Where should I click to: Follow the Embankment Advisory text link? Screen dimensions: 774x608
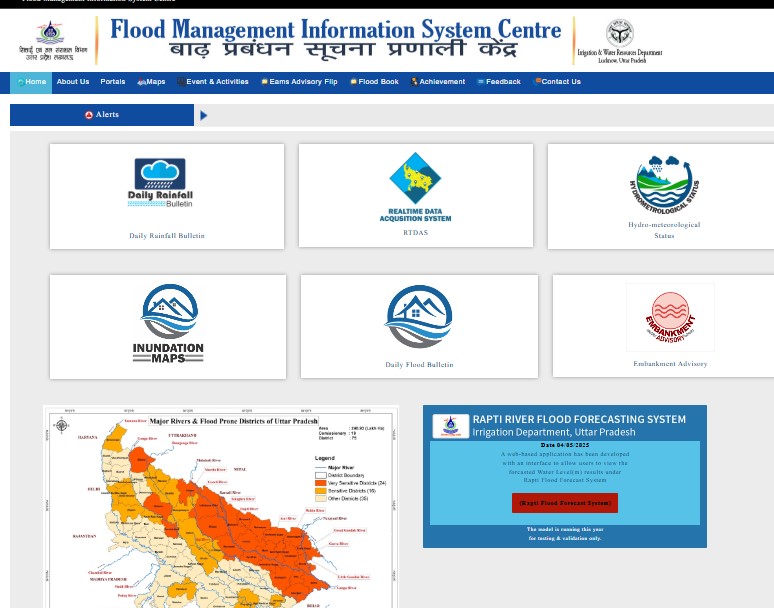tap(670, 364)
